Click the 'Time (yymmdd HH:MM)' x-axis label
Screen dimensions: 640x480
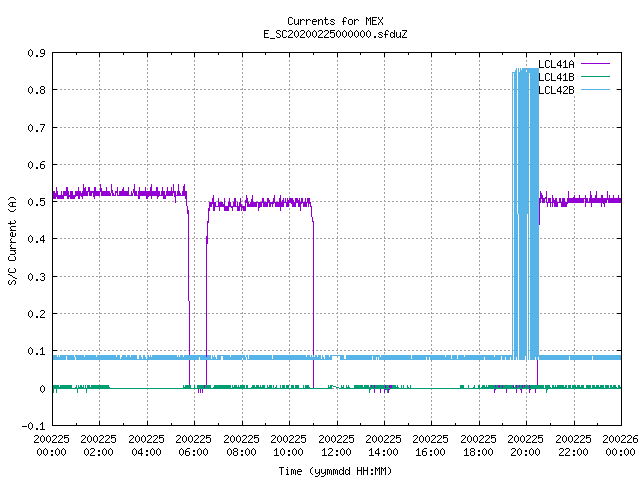(x=335, y=471)
